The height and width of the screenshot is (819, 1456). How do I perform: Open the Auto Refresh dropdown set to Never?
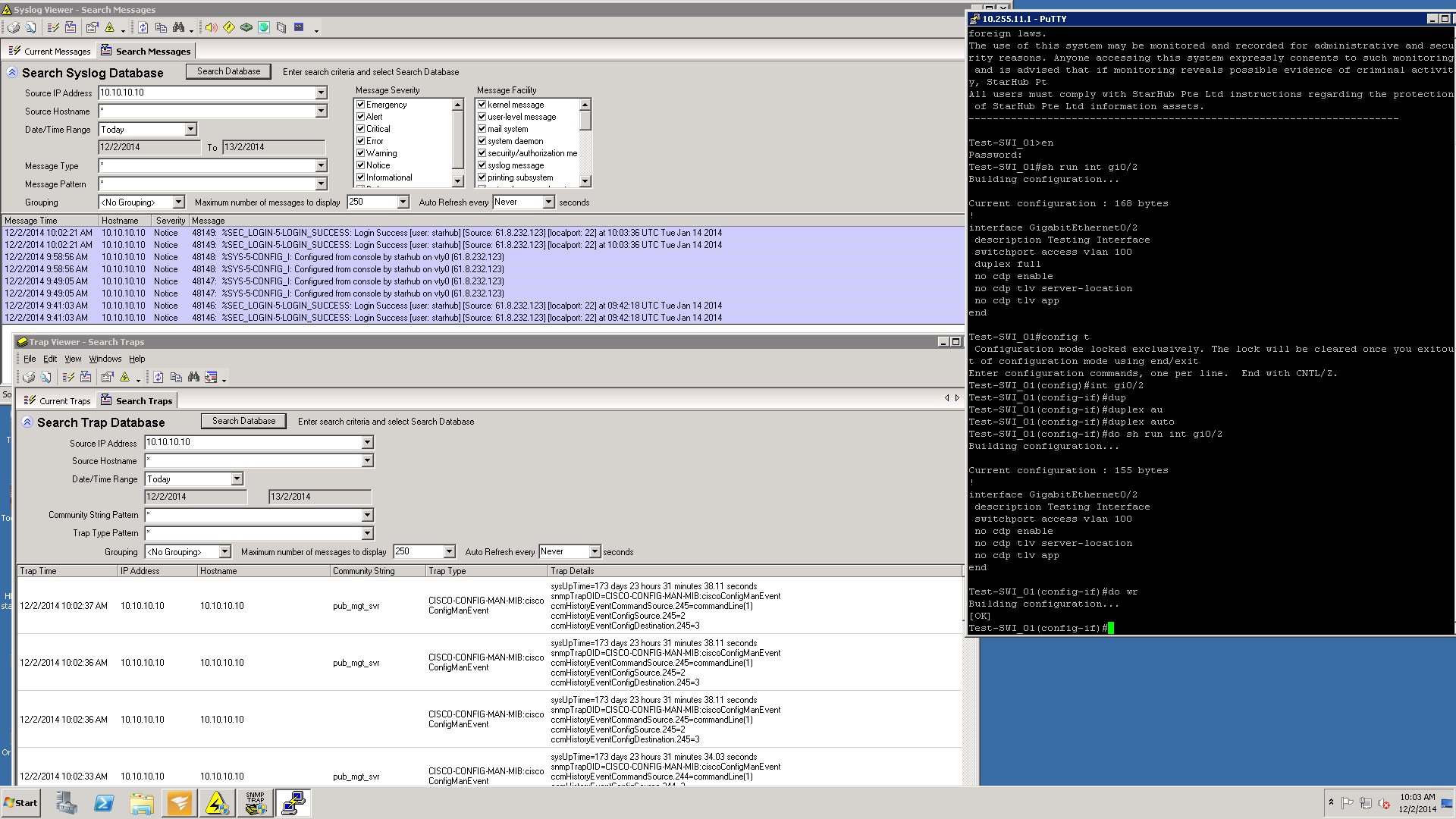point(548,202)
